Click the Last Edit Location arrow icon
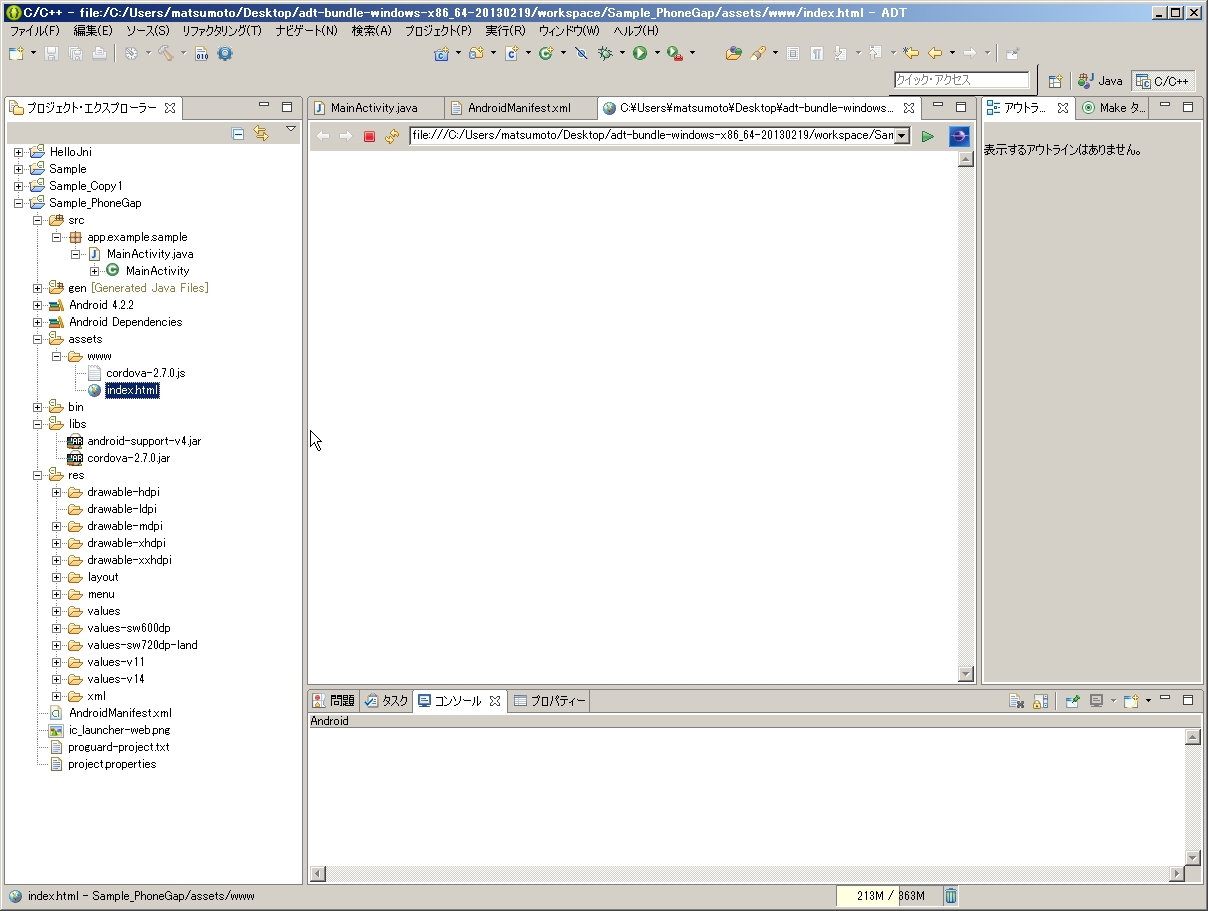Image resolution: width=1208 pixels, height=911 pixels. tap(910, 53)
